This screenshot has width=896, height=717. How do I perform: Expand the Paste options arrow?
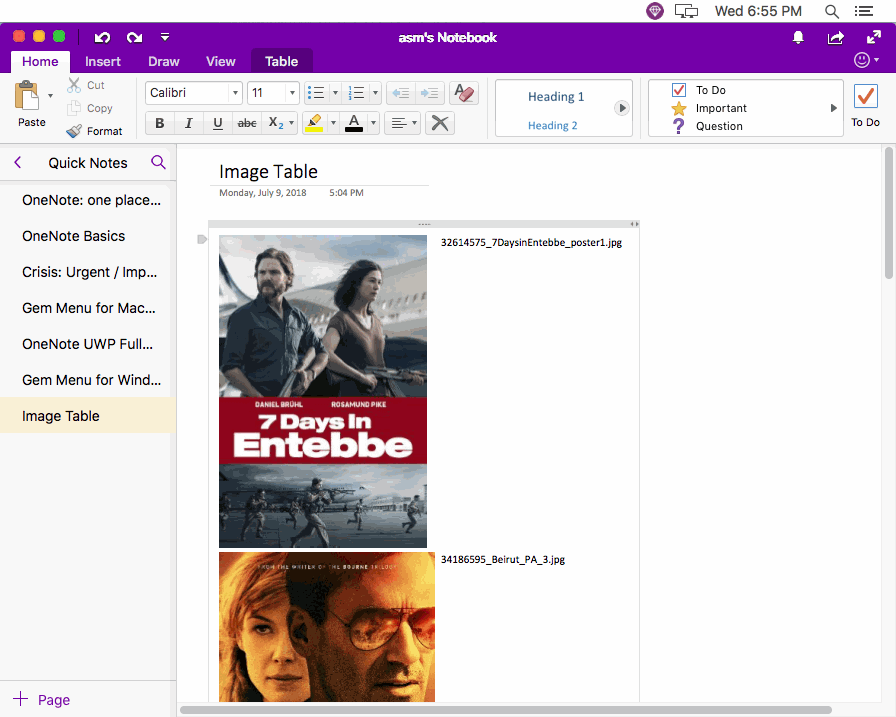pyautogui.click(x=50, y=95)
